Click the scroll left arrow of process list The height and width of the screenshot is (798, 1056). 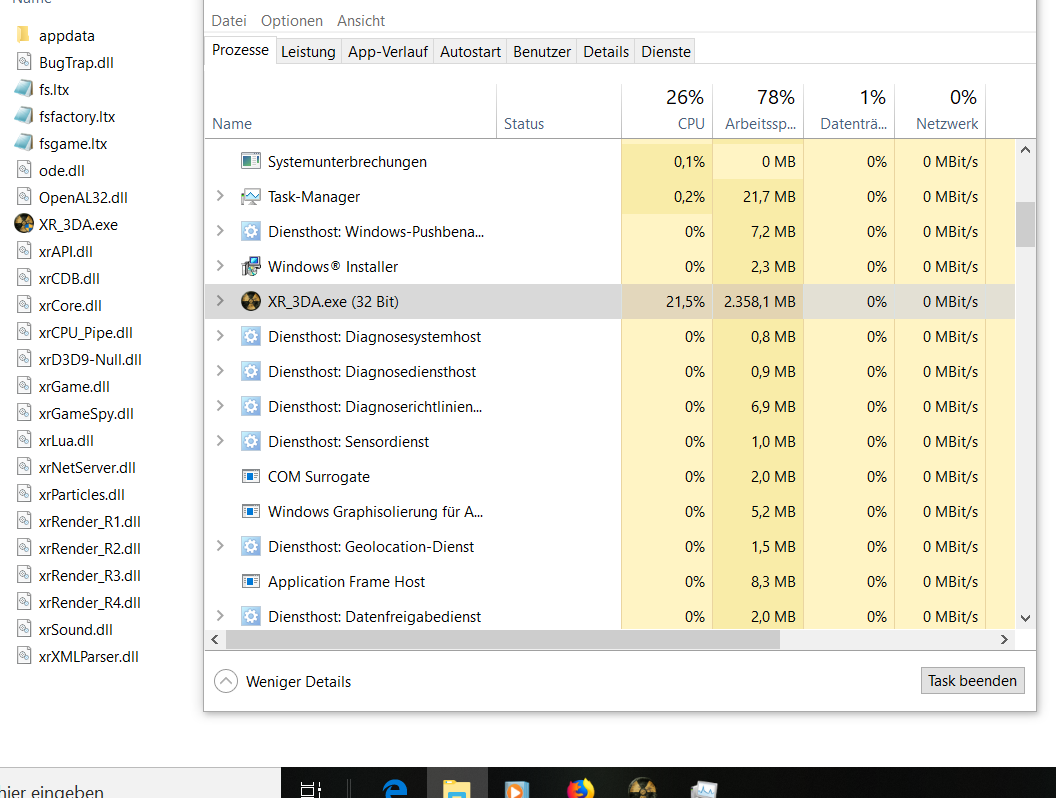pyautogui.click(x=215, y=639)
